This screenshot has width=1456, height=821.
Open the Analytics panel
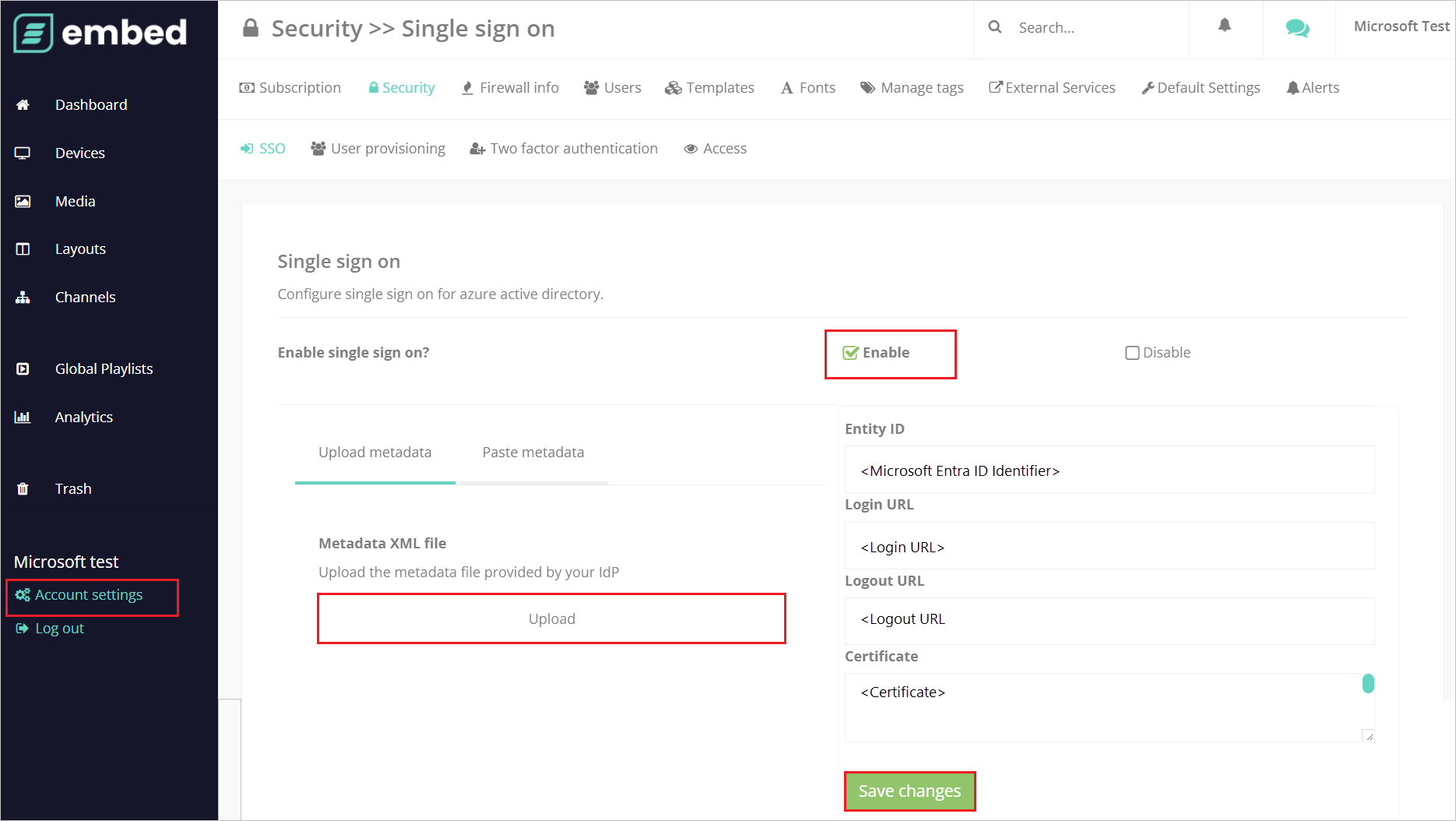83,417
